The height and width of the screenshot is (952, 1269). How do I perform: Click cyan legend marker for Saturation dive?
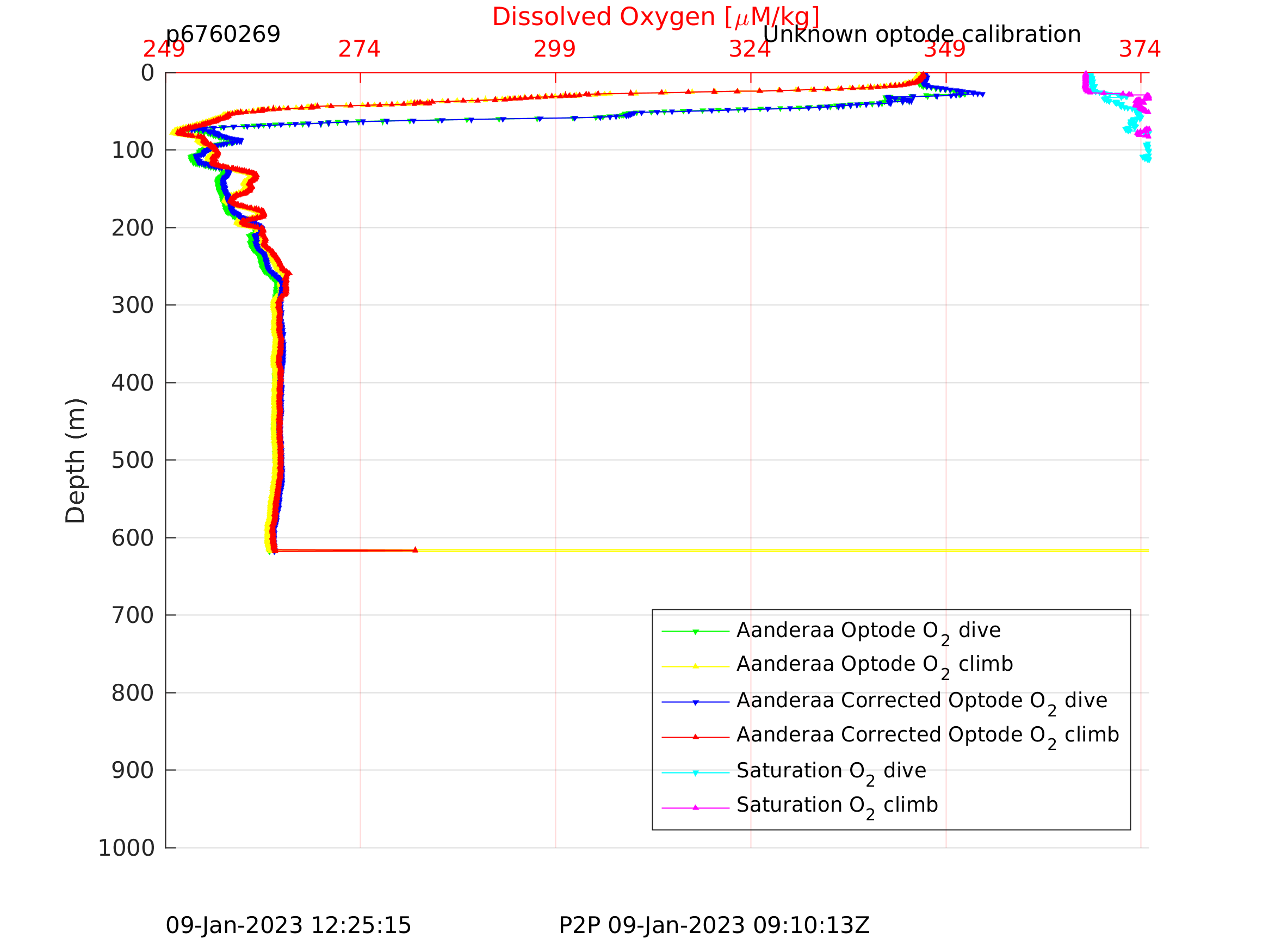[696, 773]
